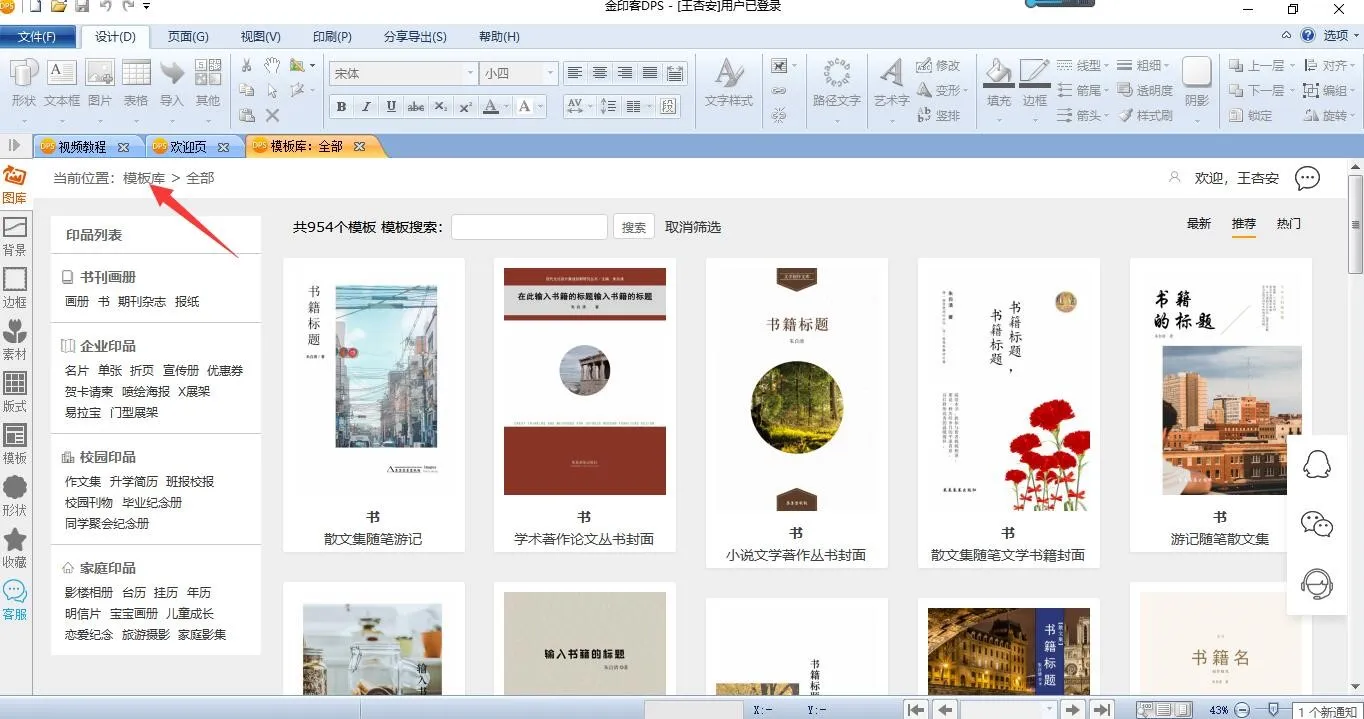The width and height of the screenshot is (1364, 719).
Task: Expand the 小四 font size dropdown
Action: 549,74
